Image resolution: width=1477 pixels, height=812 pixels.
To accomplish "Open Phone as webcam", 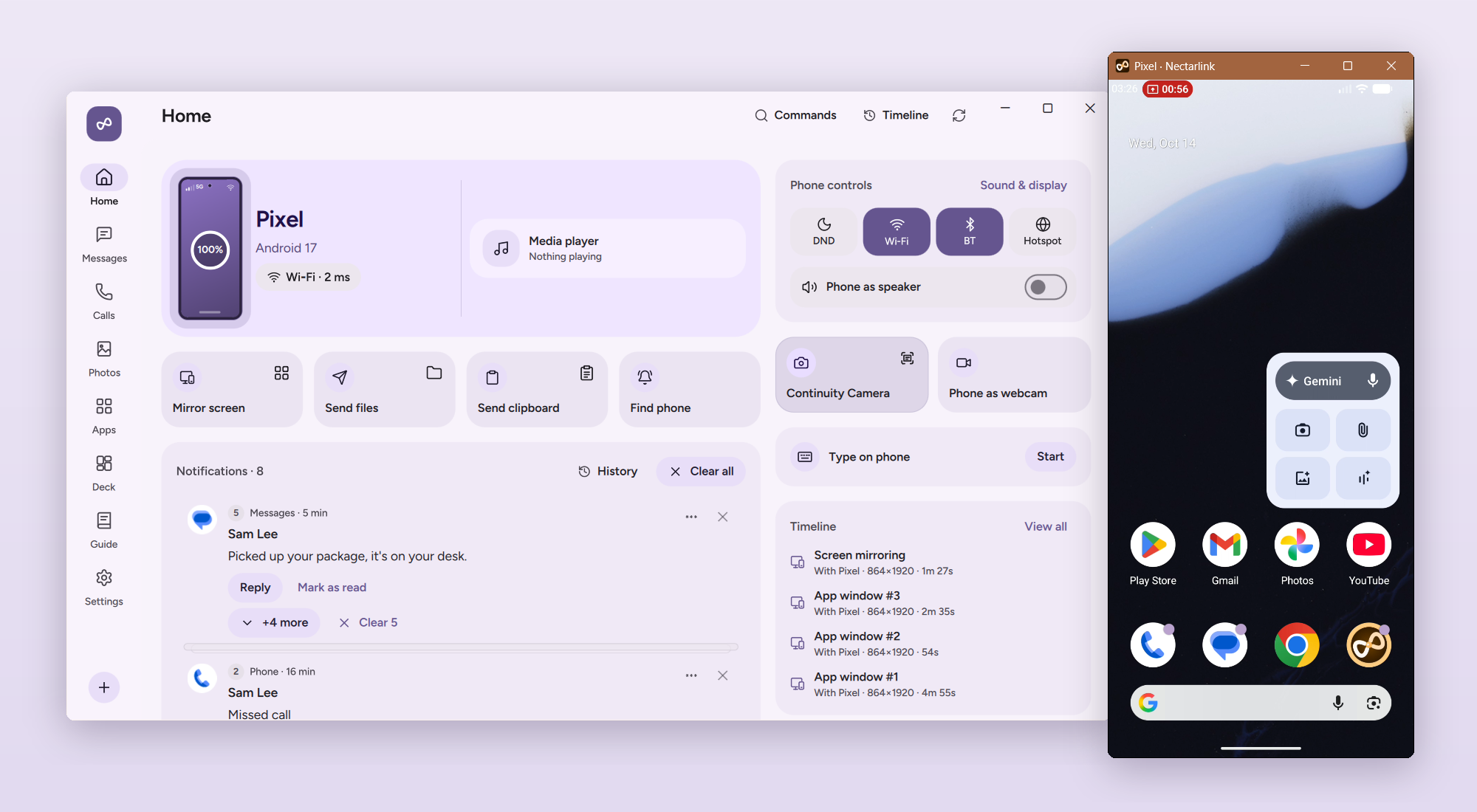I will [1014, 374].
